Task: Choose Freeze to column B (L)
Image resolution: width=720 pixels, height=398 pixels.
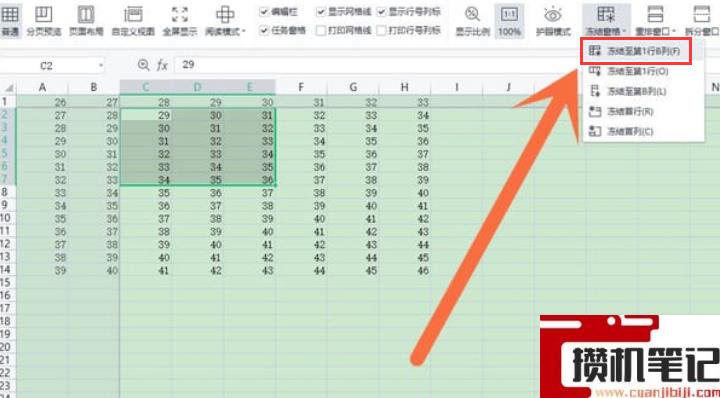Action: point(643,91)
